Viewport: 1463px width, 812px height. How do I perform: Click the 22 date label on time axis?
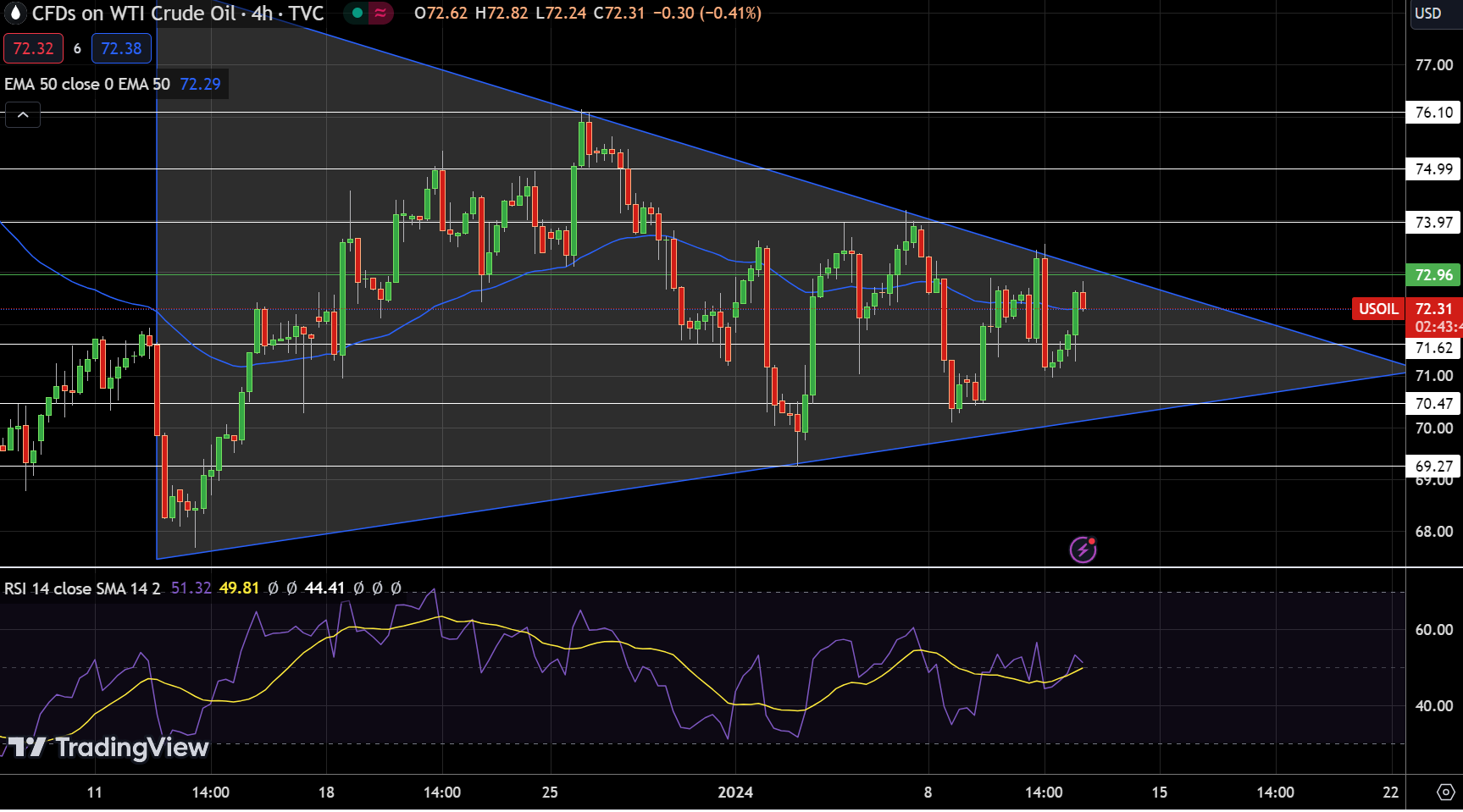(1390, 793)
